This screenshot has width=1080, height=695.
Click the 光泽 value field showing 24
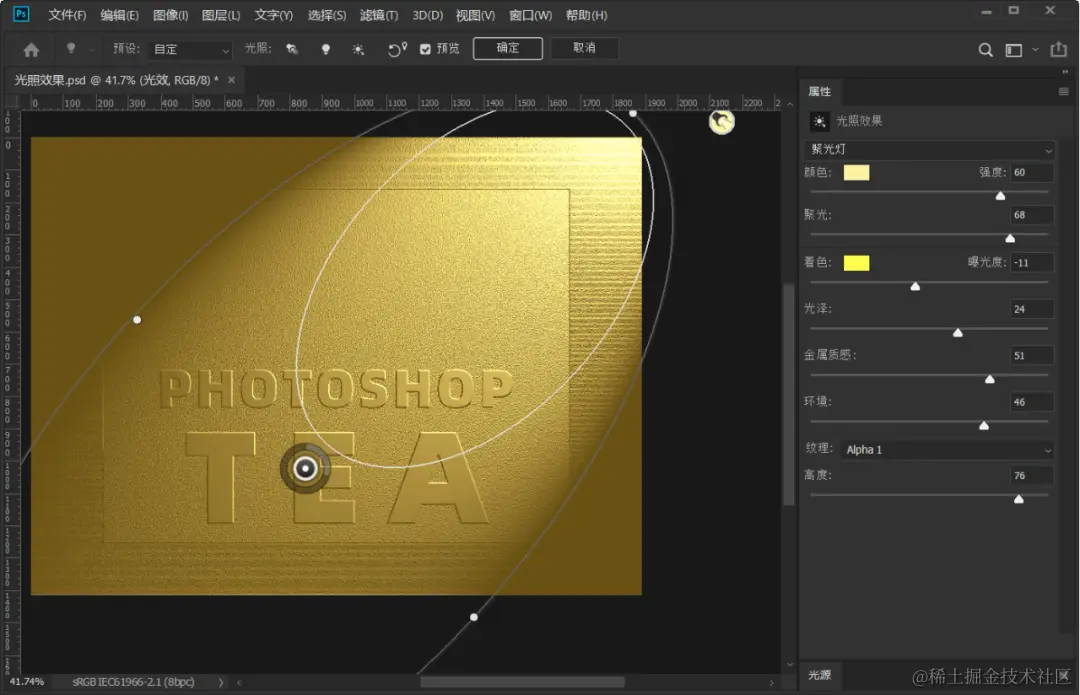click(x=1031, y=309)
